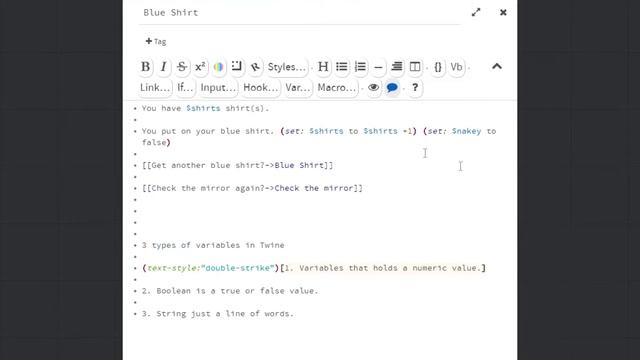The image size is (640, 360).
Task: Set text alignment
Action: pos(396,67)
